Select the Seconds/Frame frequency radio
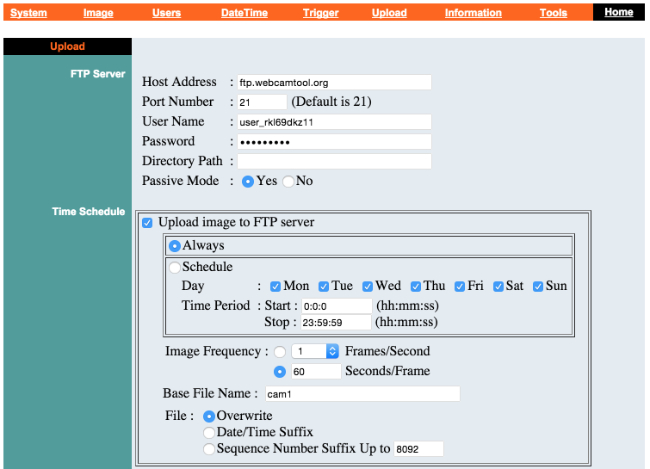The width and height of the screenshot is (650, 469). click(x=280, y=372)
